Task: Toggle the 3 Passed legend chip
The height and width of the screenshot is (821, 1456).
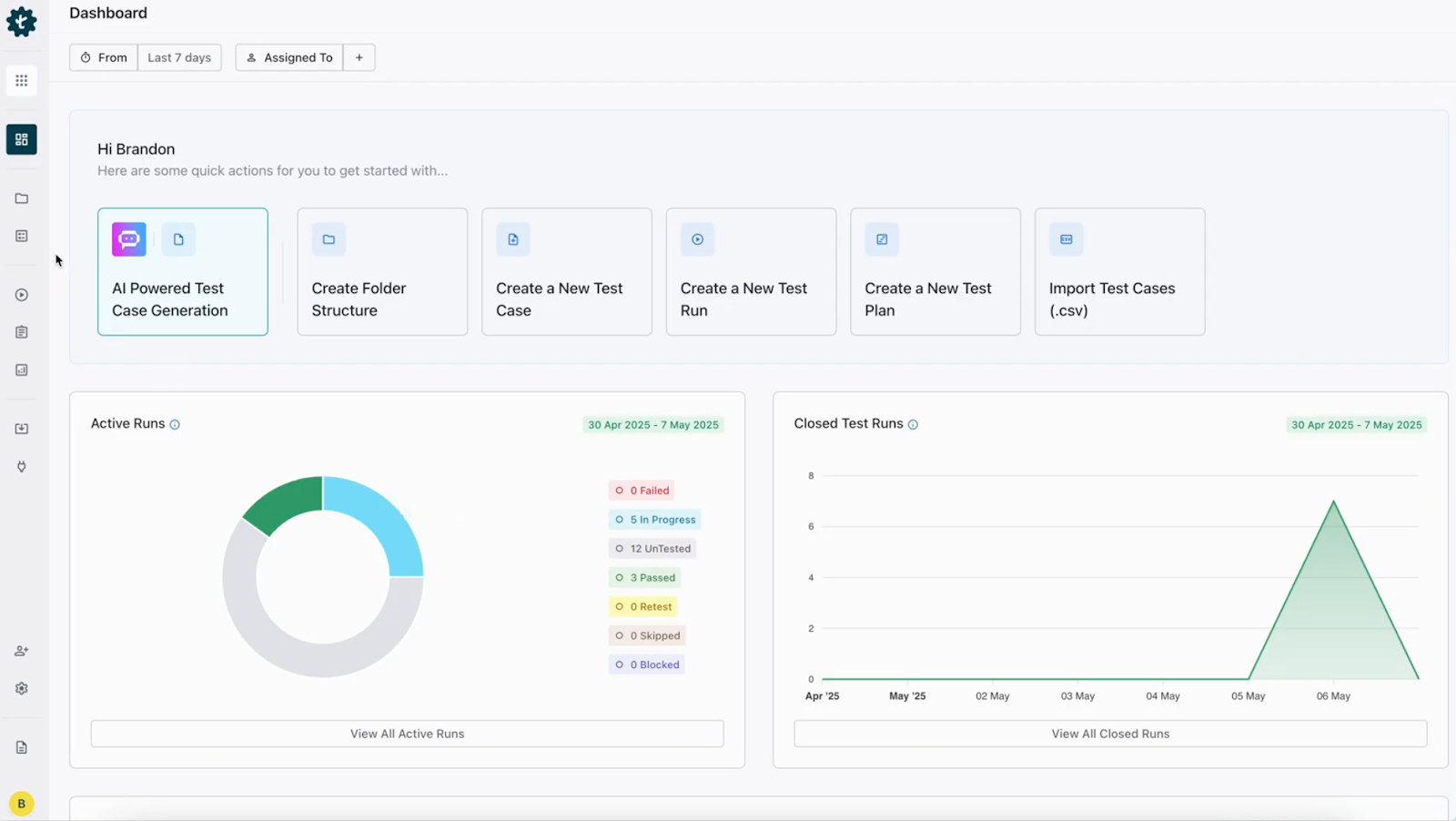Action: point(644,577)
